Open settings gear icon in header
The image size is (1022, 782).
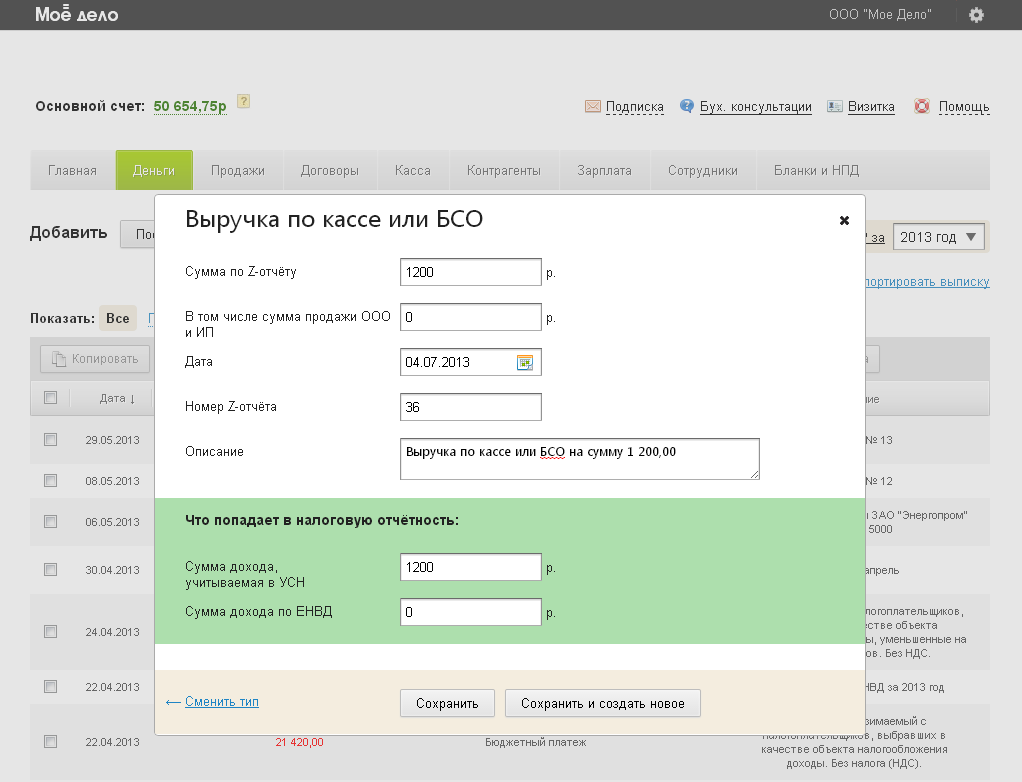pos(976,15)
